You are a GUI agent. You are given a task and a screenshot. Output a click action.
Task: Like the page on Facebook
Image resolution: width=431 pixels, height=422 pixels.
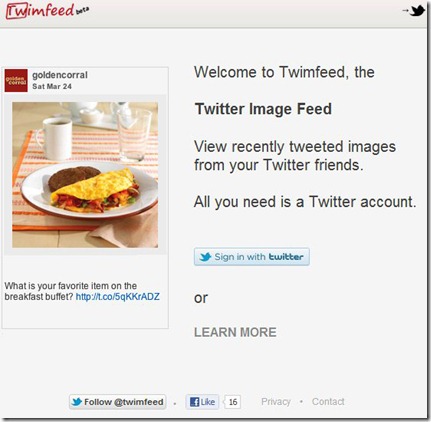coord(202,402)
